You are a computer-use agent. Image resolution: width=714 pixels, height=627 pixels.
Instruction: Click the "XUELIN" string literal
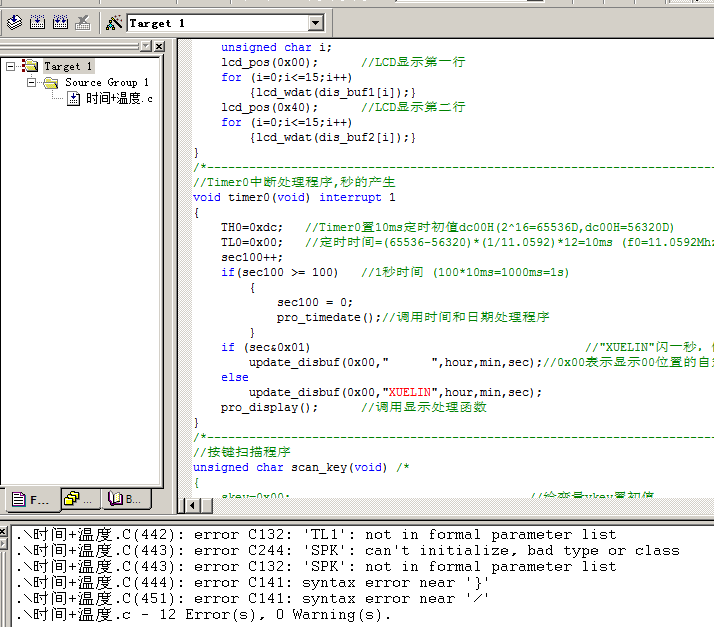coord(410,393)
